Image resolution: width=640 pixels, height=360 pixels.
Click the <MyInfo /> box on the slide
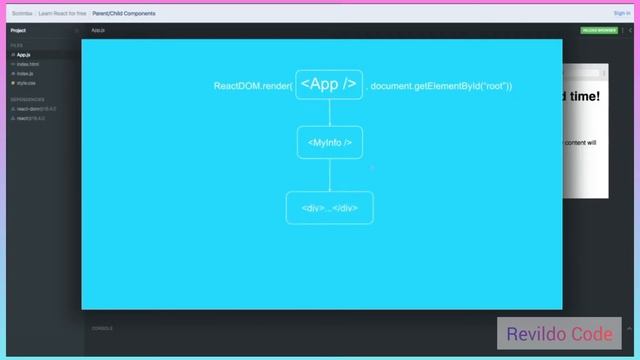[330, 142]
